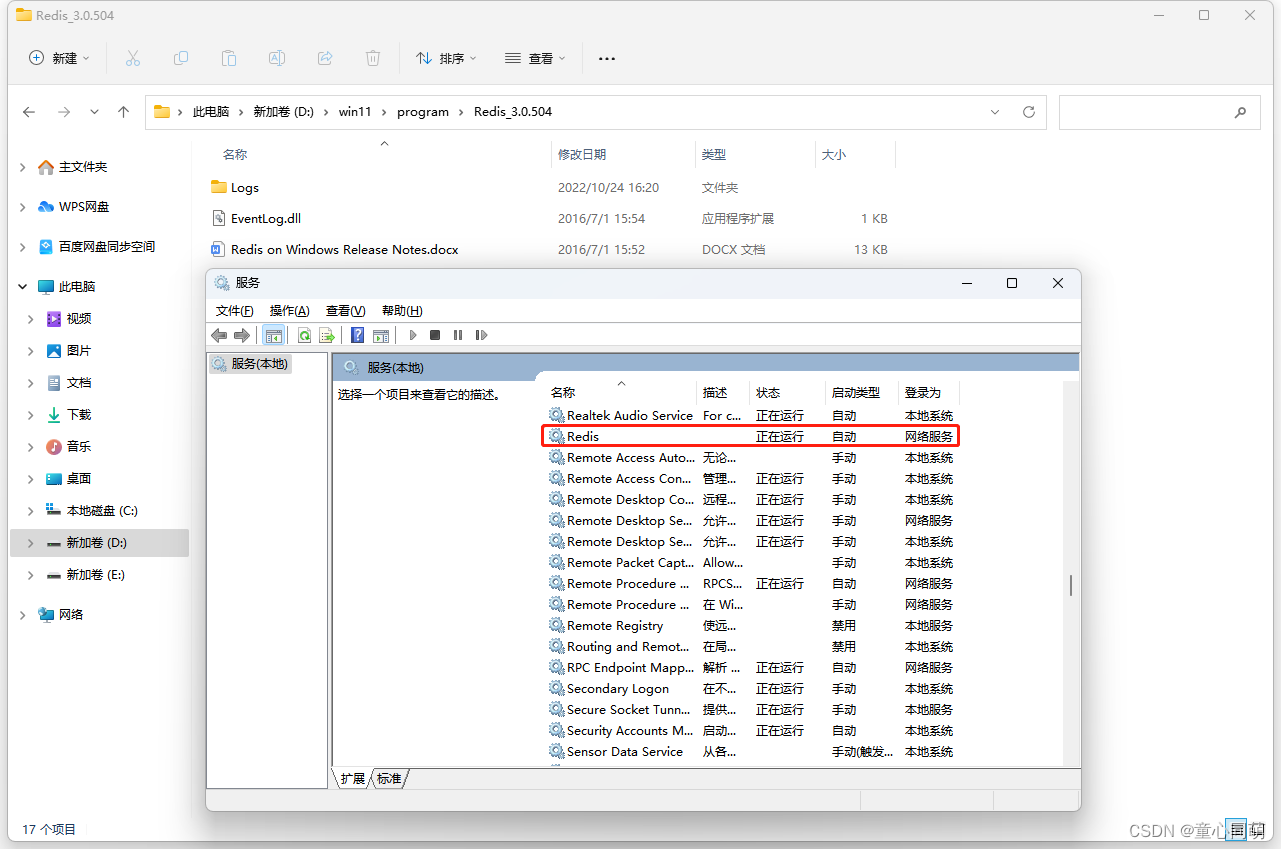
Task: Open the 排序 sort dropdown
Action: click(x=446, y=58)
